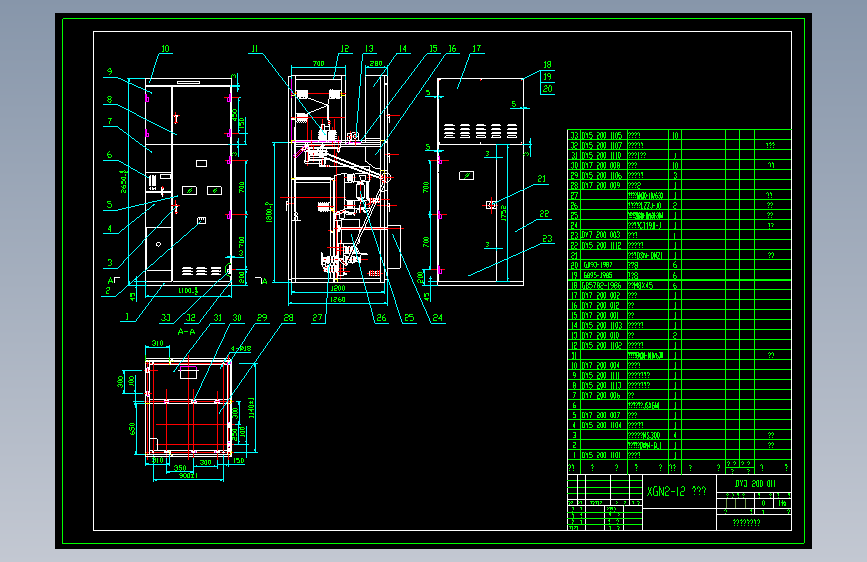Click row number 11 in the parts list

click(x=574, y=355)
